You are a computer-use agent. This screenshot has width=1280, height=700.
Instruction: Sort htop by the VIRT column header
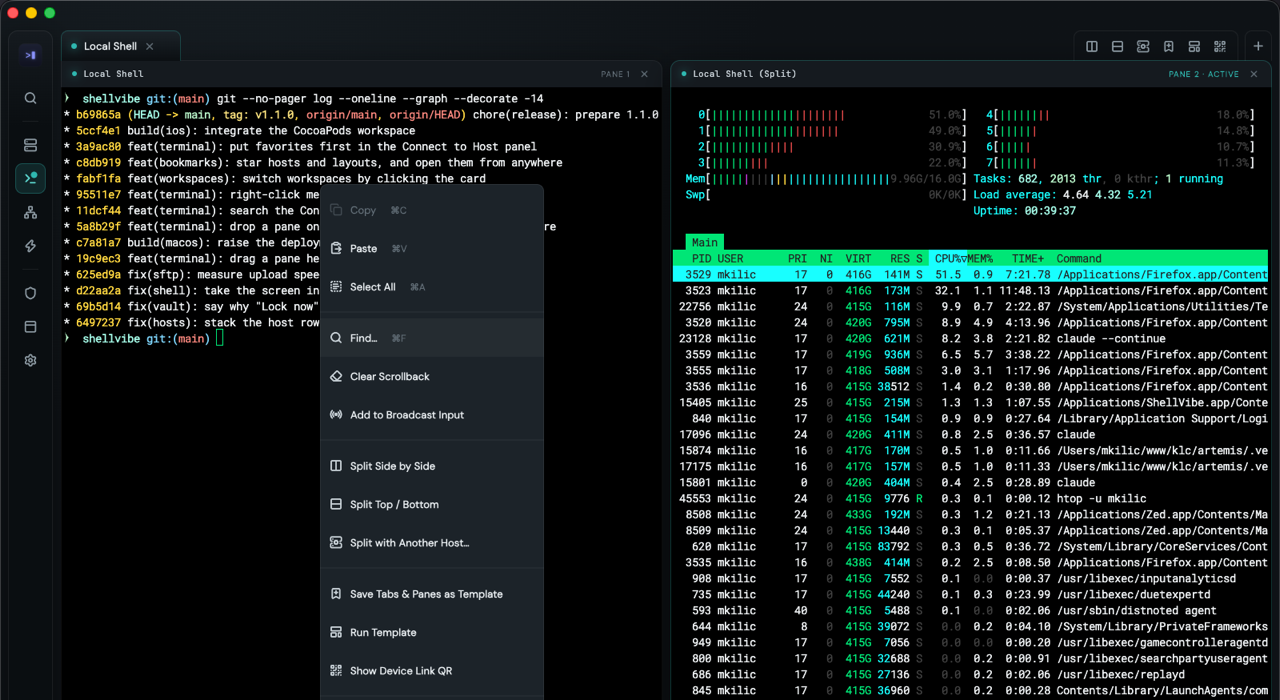pos(858,258)
